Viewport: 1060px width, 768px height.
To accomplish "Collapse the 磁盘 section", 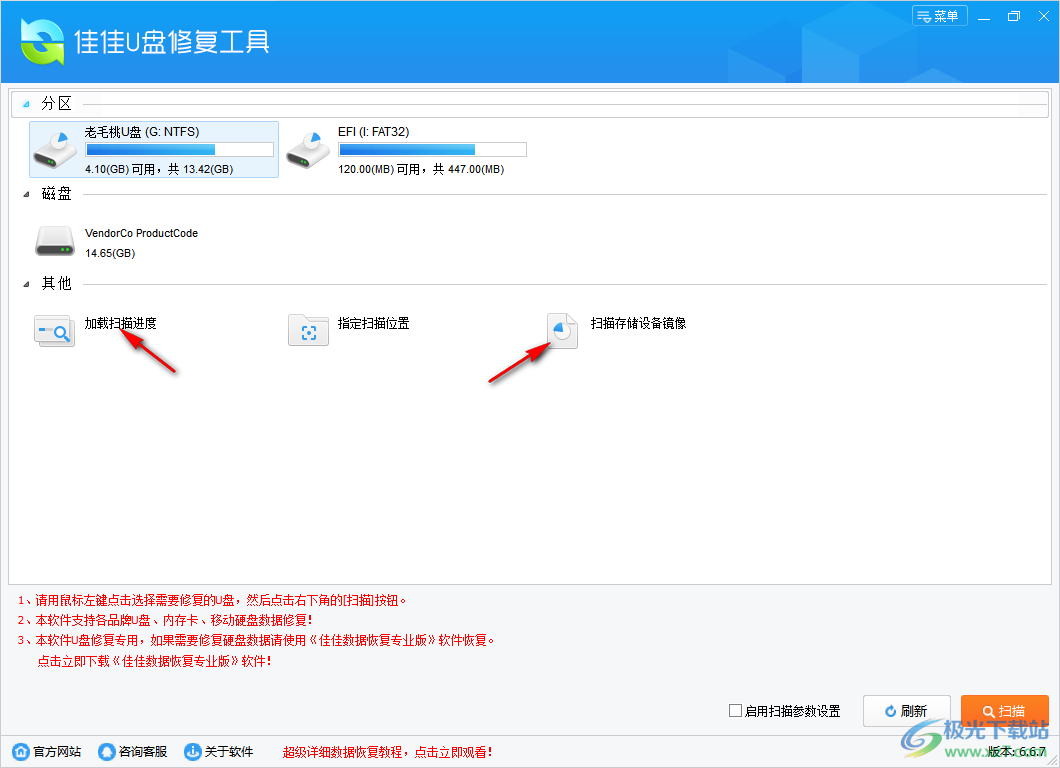I will click(x=26, y=195).
